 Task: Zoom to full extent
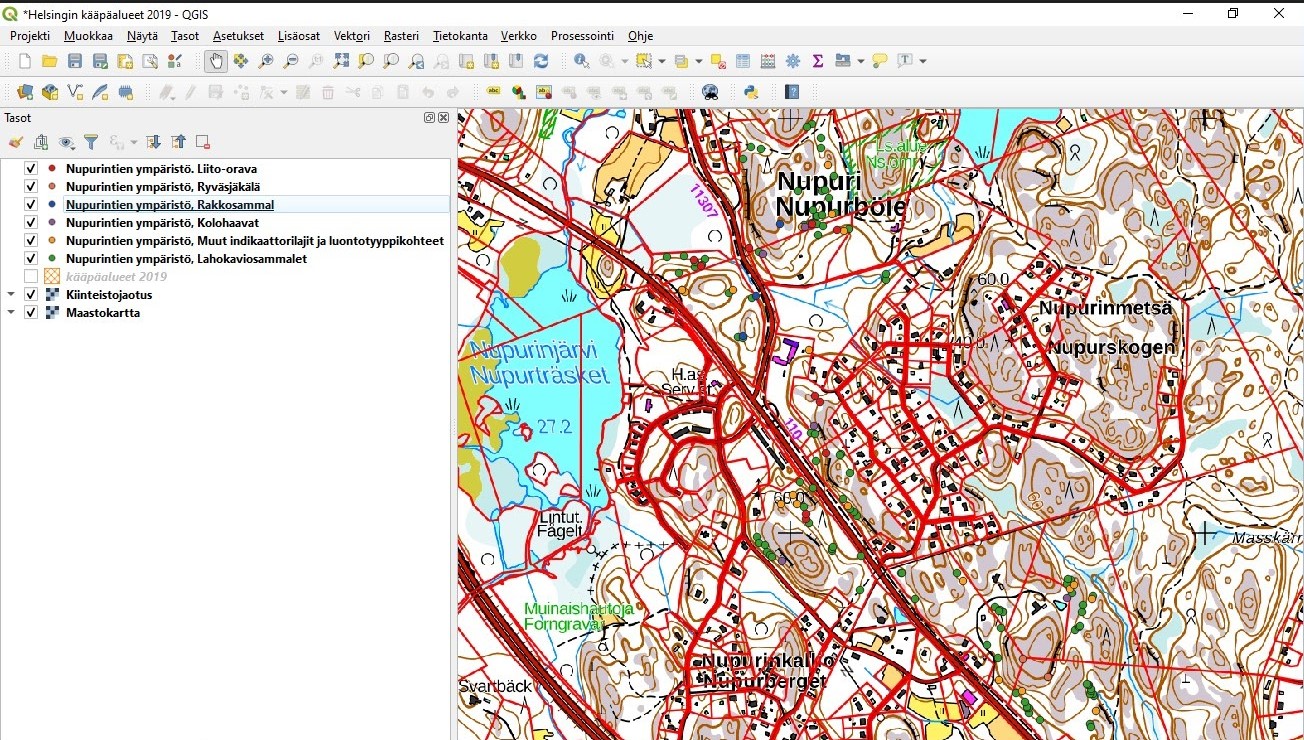[341, 61]
